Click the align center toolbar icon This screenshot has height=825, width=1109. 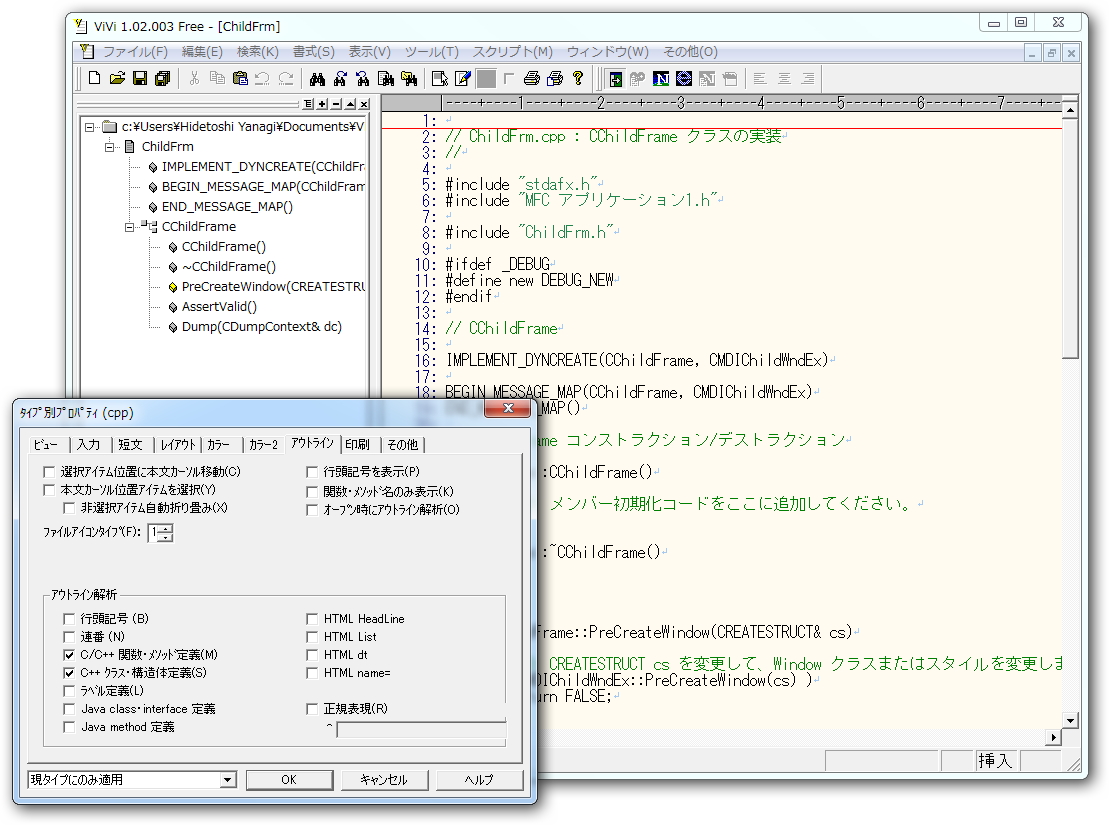(x=784, y=79)
